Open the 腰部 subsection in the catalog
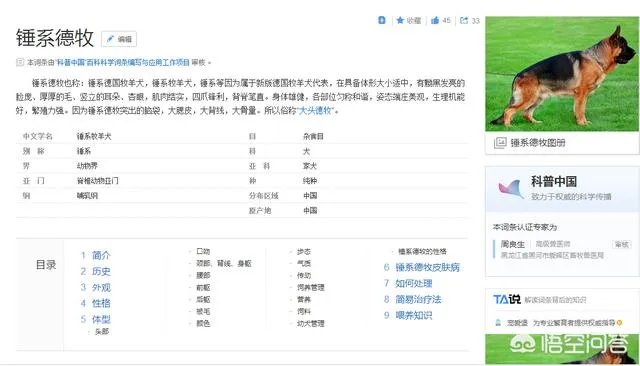Image resolution: width=640 pixels, height=366 pixels. click(203, 275)
